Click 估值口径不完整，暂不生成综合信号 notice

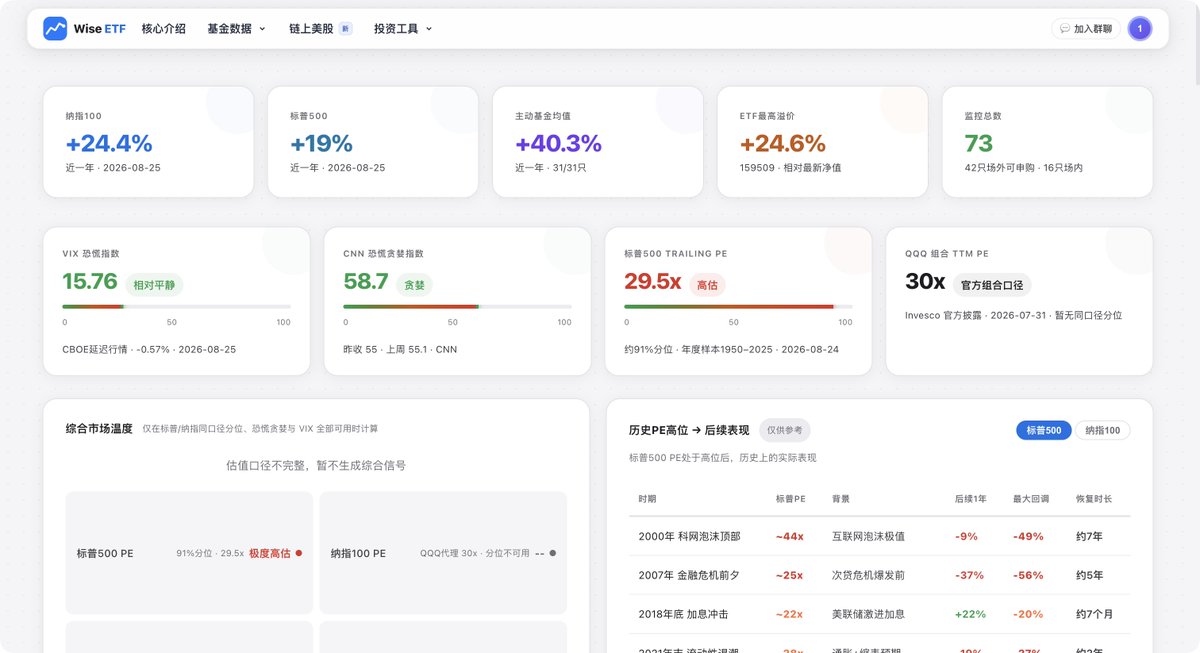316,465
